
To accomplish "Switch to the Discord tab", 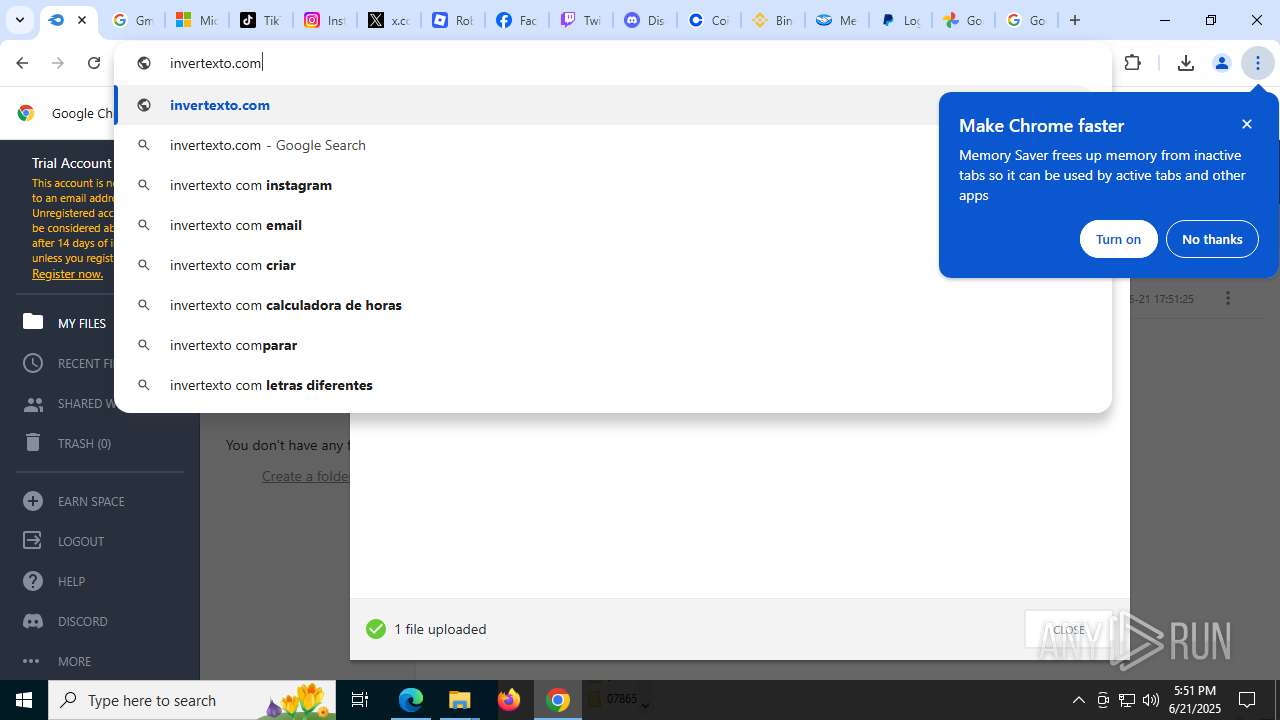I will pos(644,20).
